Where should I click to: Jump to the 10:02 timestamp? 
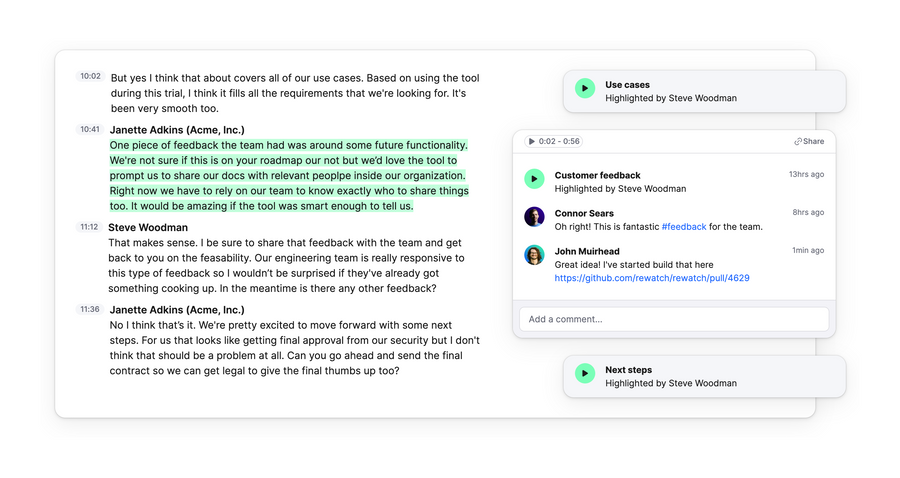pyautogui.click(x=90, y=77)
